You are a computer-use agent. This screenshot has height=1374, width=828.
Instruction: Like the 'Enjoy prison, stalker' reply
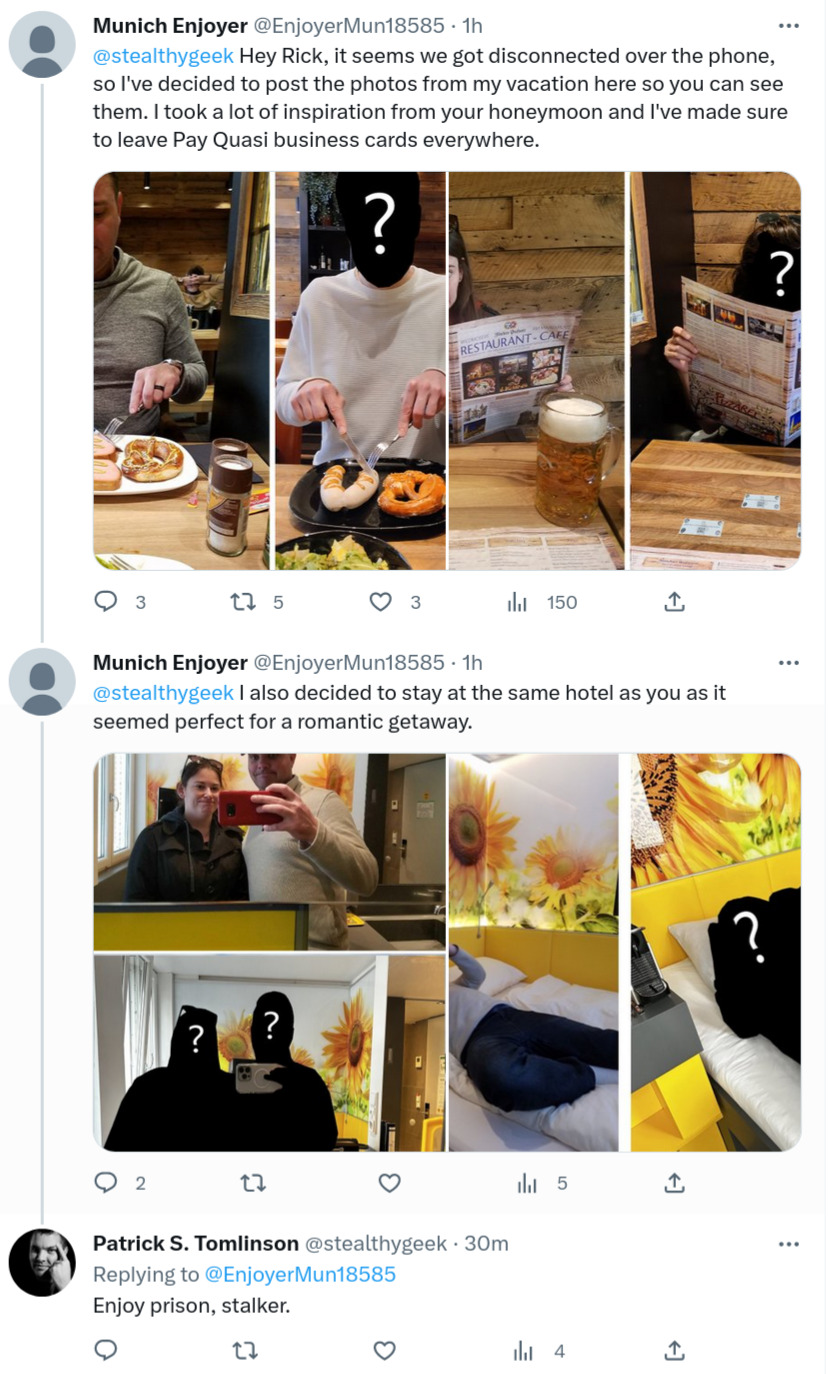click(385, 1351)
